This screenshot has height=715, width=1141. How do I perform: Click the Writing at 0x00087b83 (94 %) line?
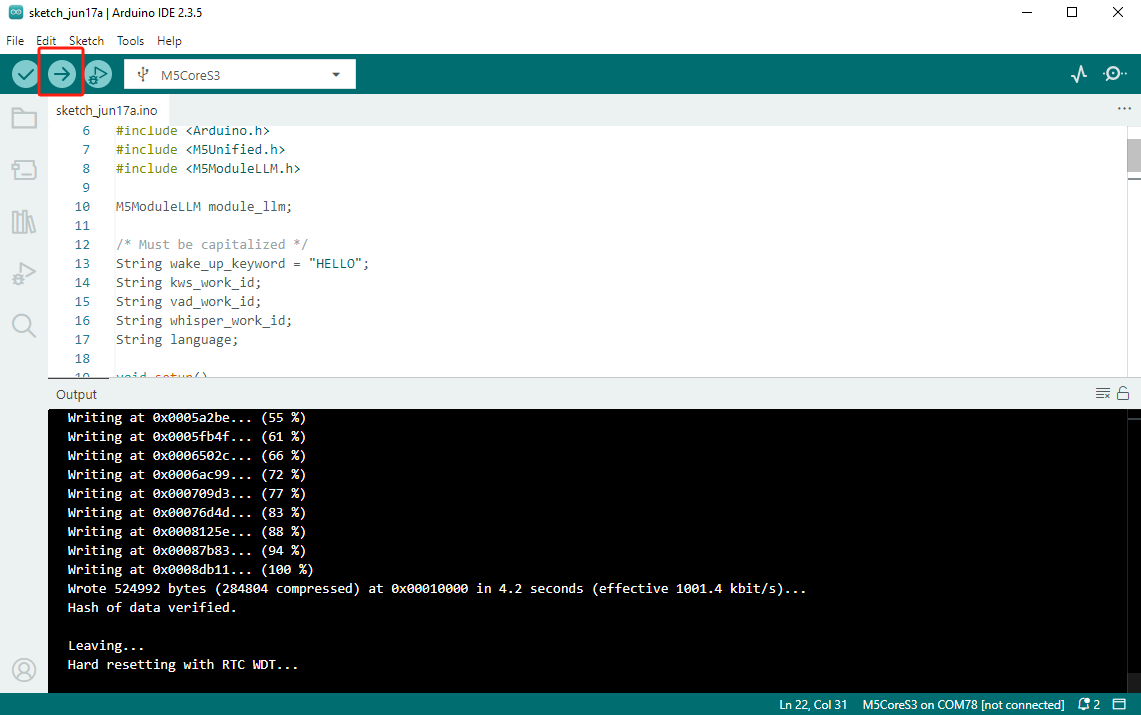186,551
